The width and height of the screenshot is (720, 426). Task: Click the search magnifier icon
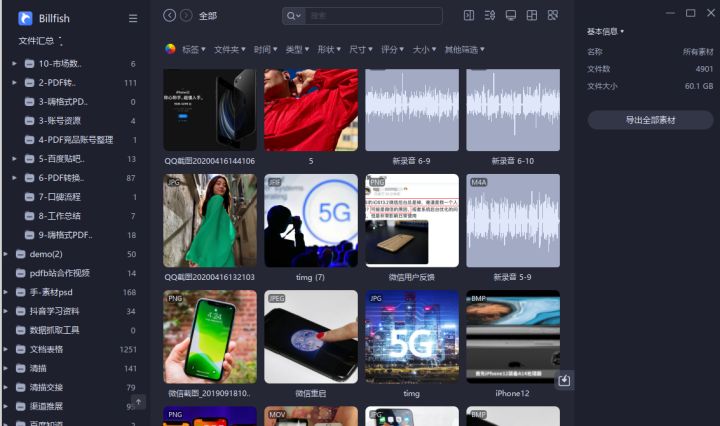(291, 16)
